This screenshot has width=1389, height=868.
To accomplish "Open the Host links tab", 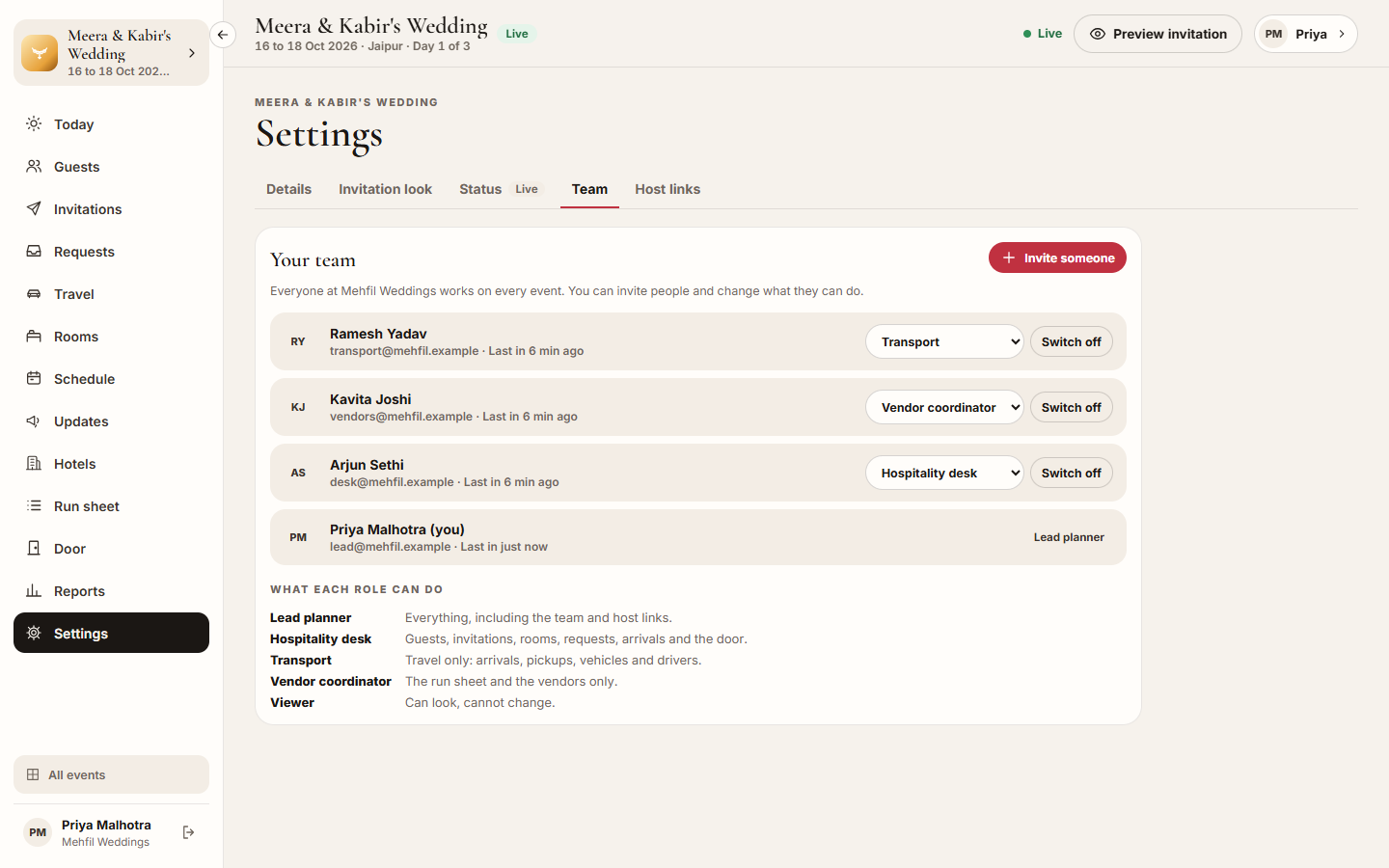I will point(667,189).
